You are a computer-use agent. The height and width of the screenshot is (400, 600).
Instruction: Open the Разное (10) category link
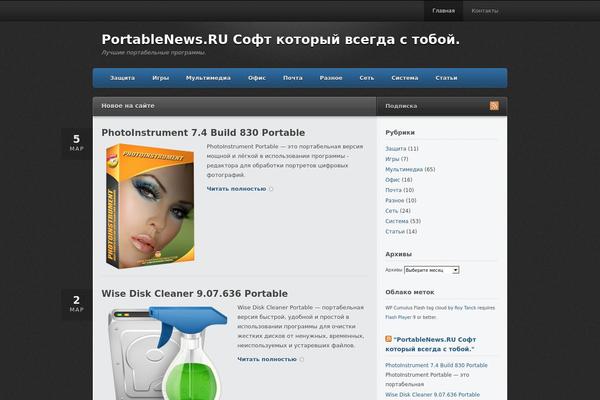(x=395, y=200)
